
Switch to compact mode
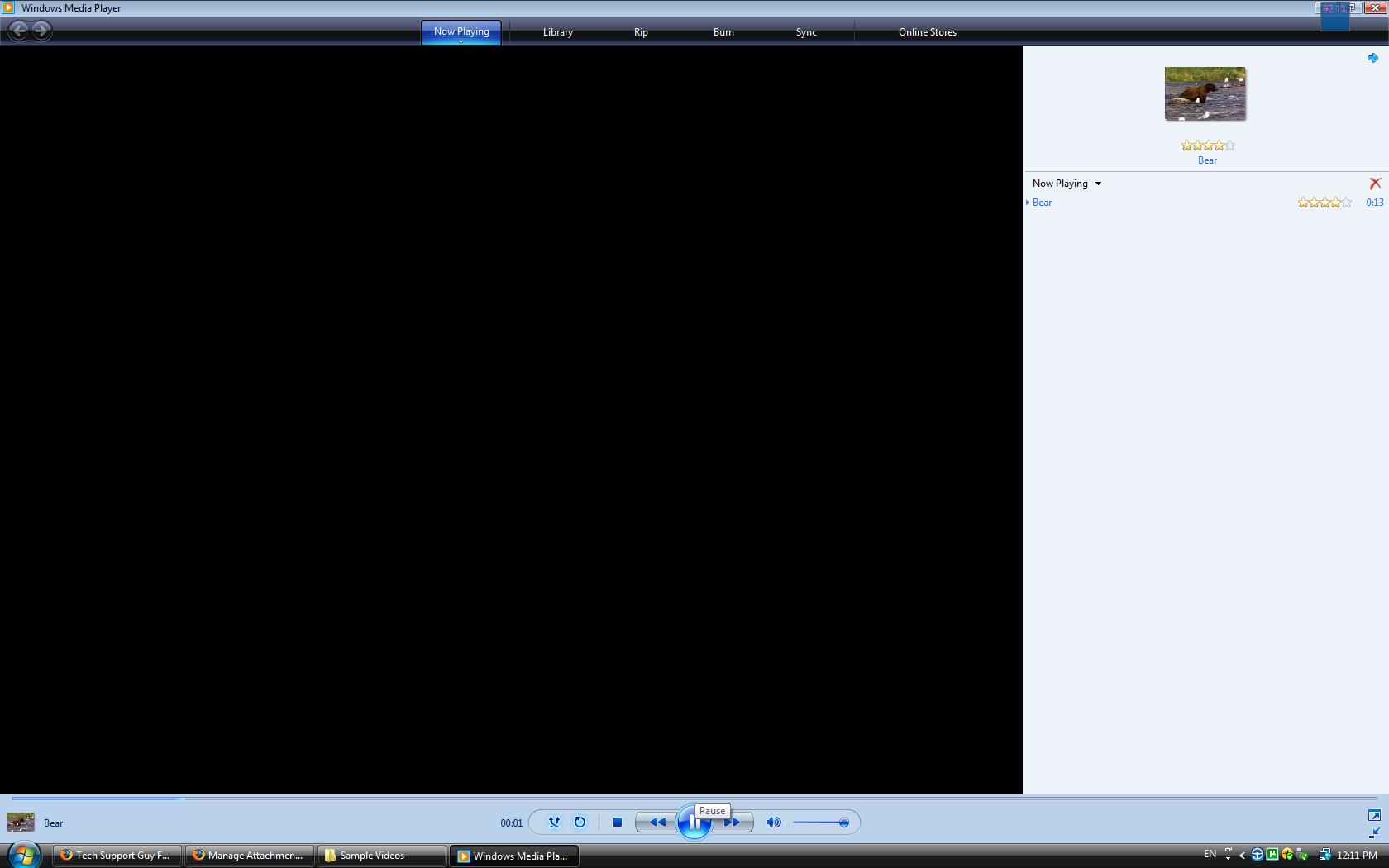tap(1374, 833)
